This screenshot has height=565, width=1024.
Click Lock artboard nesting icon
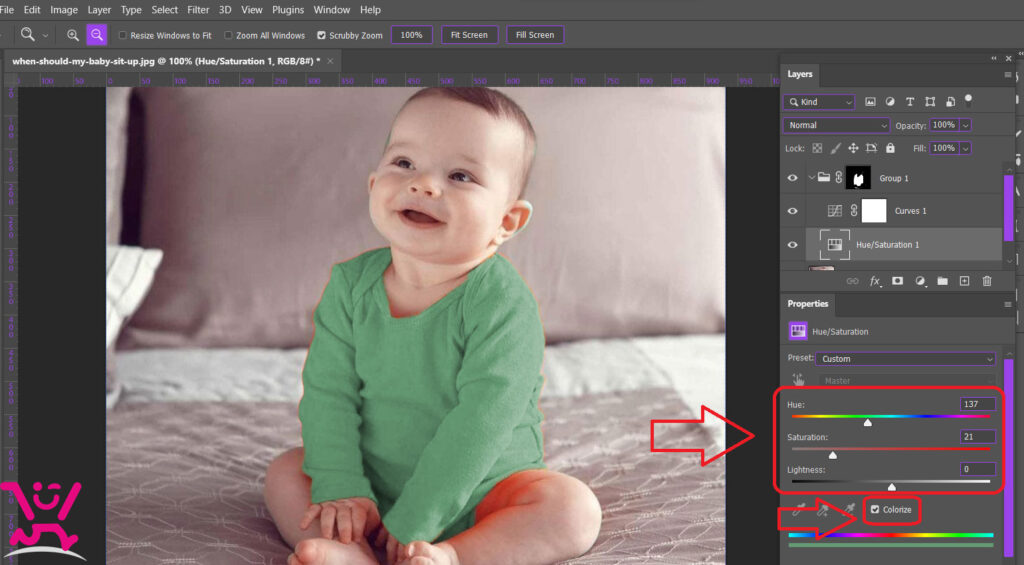pyautogui.click(x=871, y=148)
